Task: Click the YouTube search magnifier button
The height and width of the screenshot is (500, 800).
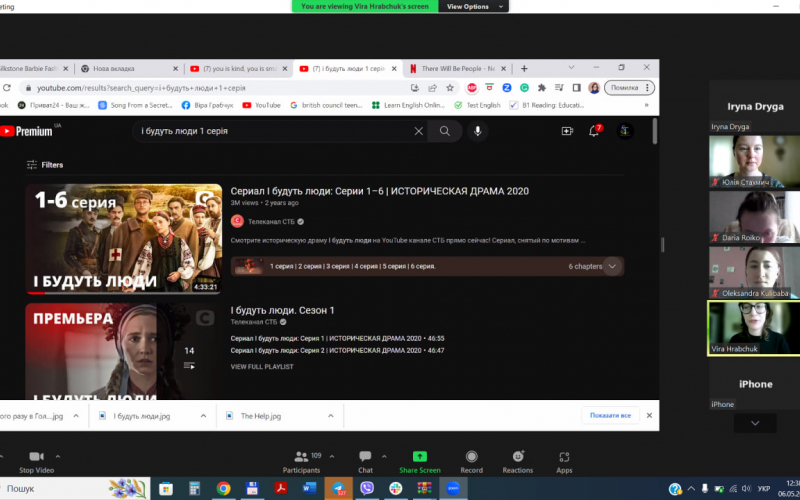Action: (x=445, y=131)
